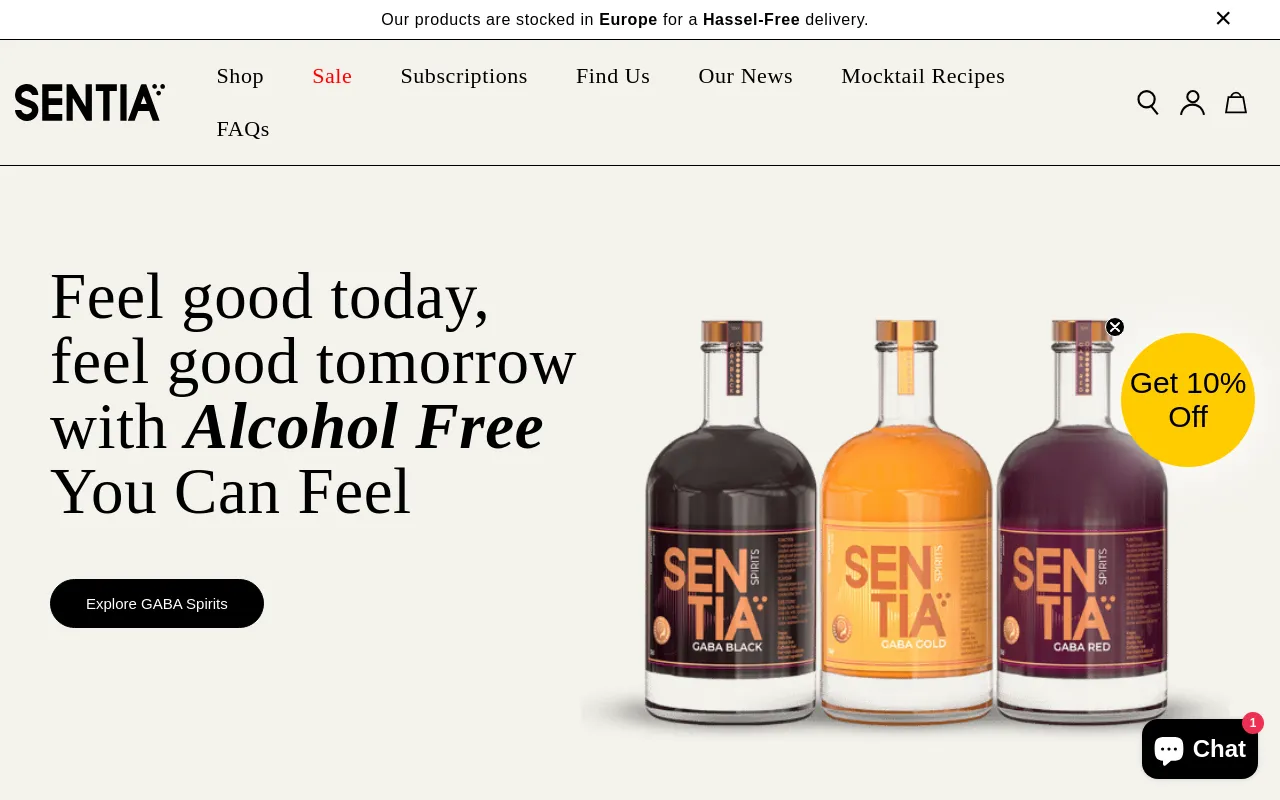Click the chat notification badge
The width and height of the screenshot is (1280, 800).
[x=1253, y=723]
